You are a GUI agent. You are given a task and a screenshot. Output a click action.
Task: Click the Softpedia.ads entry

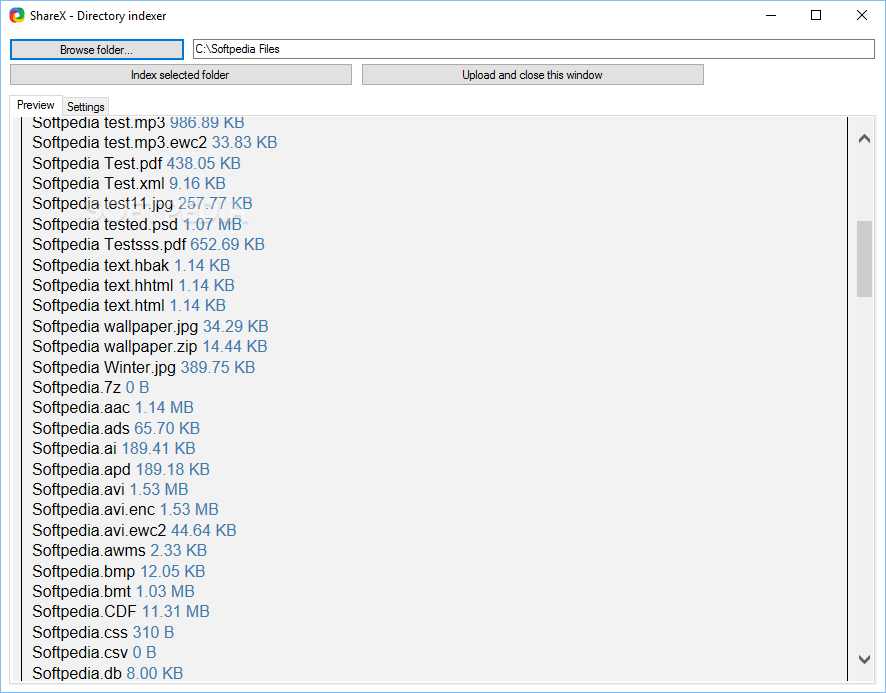coord(116,428)
